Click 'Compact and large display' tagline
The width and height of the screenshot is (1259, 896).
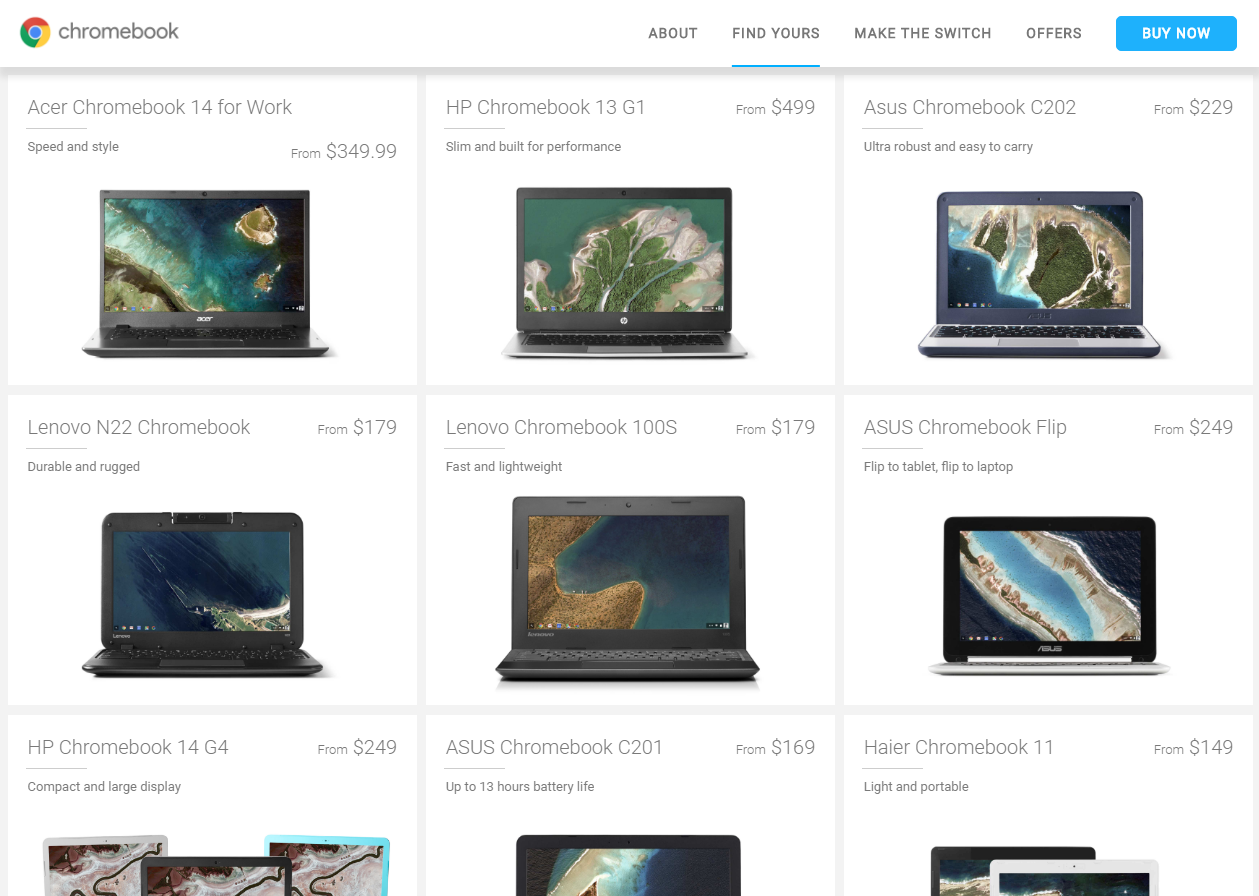[x=104, y=787]
